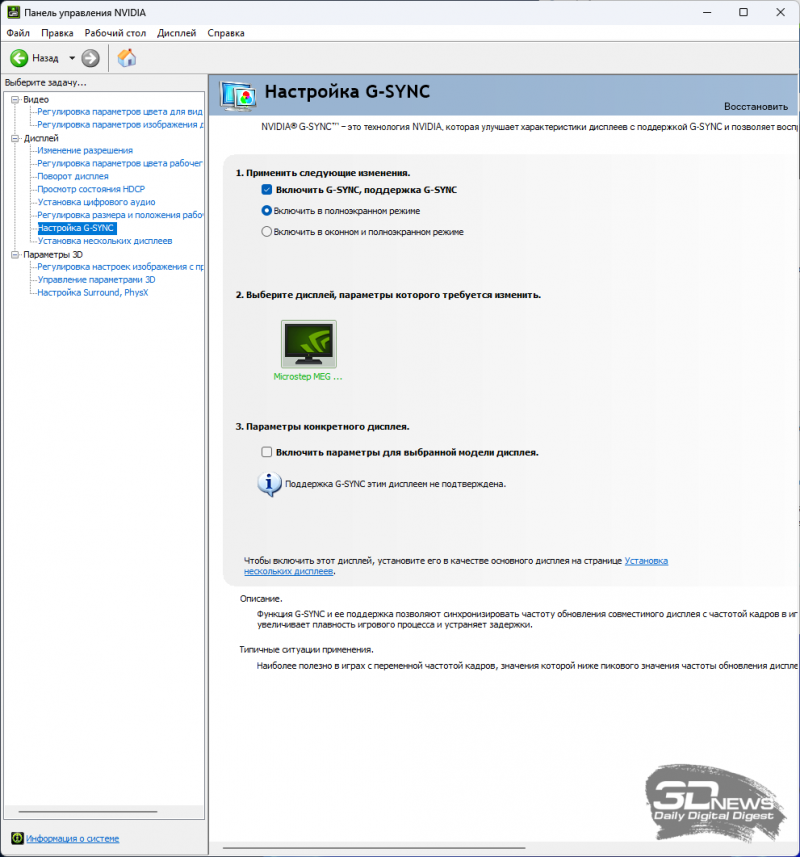Open Установка нескольких дисплеев tree item
The image size is (800, 857).
(x=104, y=241)
